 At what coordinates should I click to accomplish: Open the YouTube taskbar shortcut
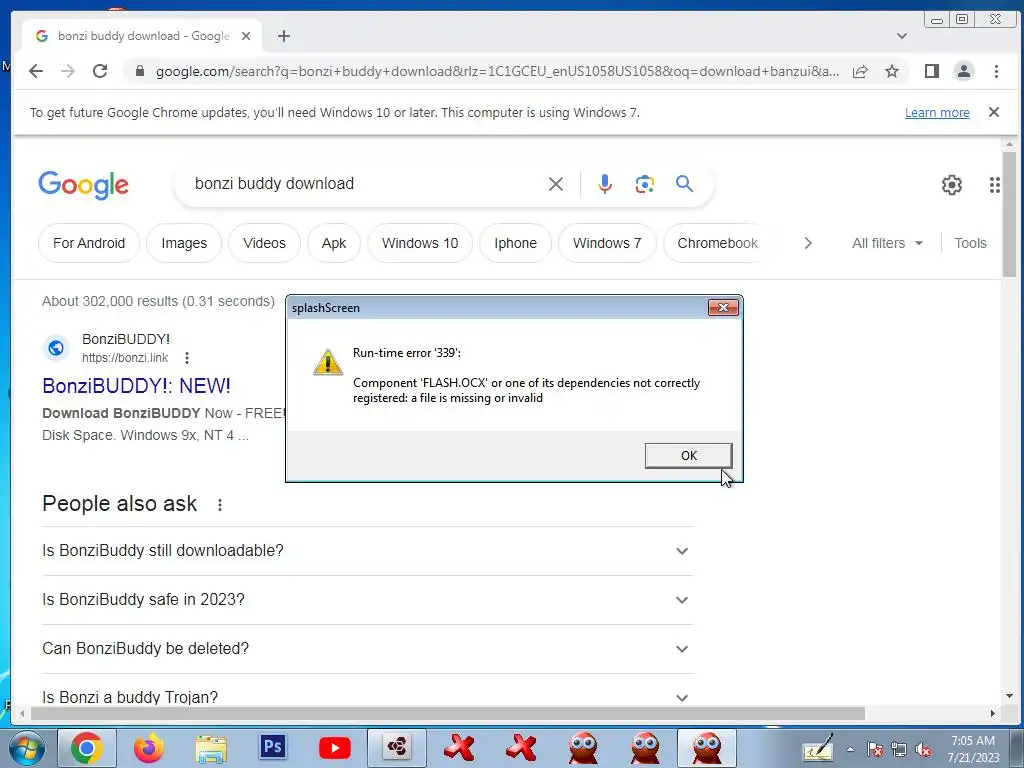335,748
